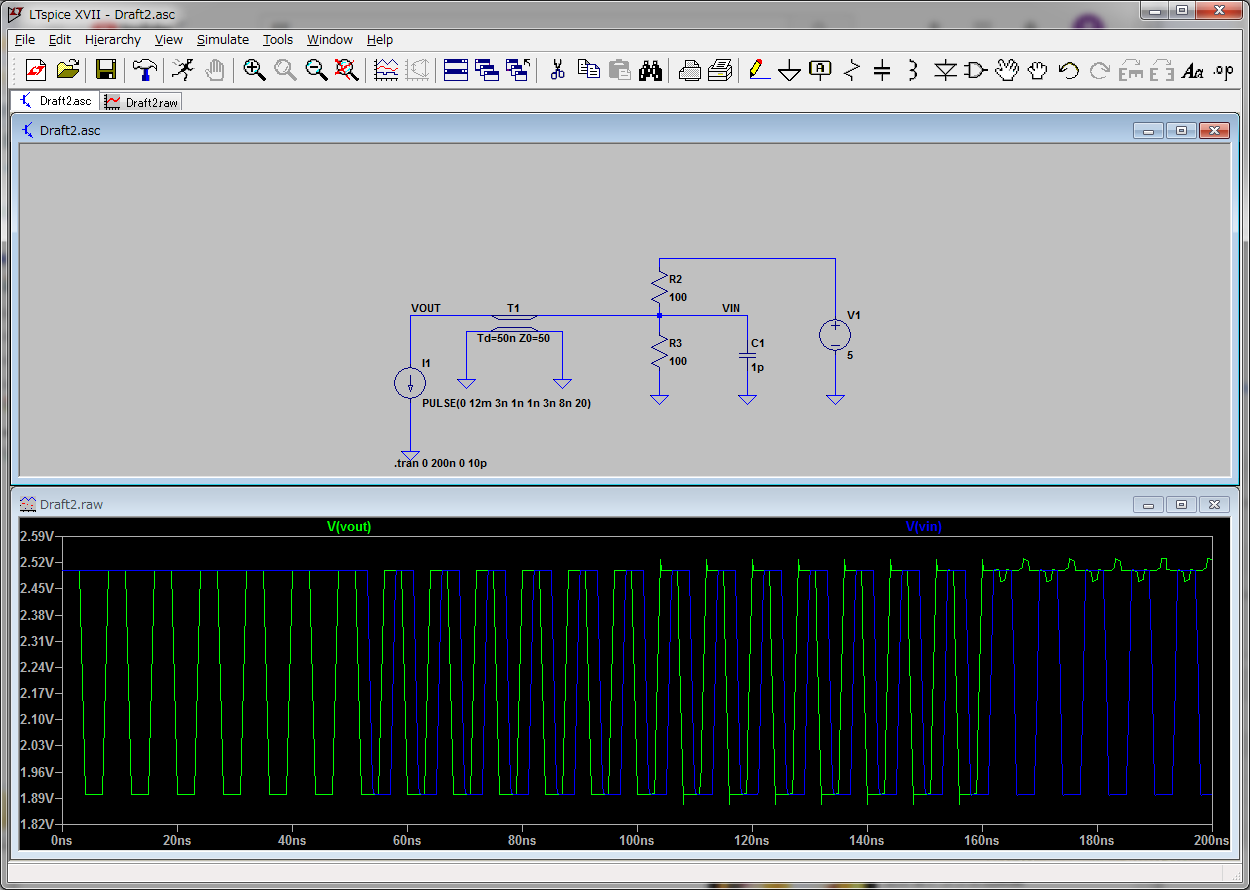Click the Save floppy disk icon
The image size is (1250, 890).
pyautogui.click(x=106, y=70)
